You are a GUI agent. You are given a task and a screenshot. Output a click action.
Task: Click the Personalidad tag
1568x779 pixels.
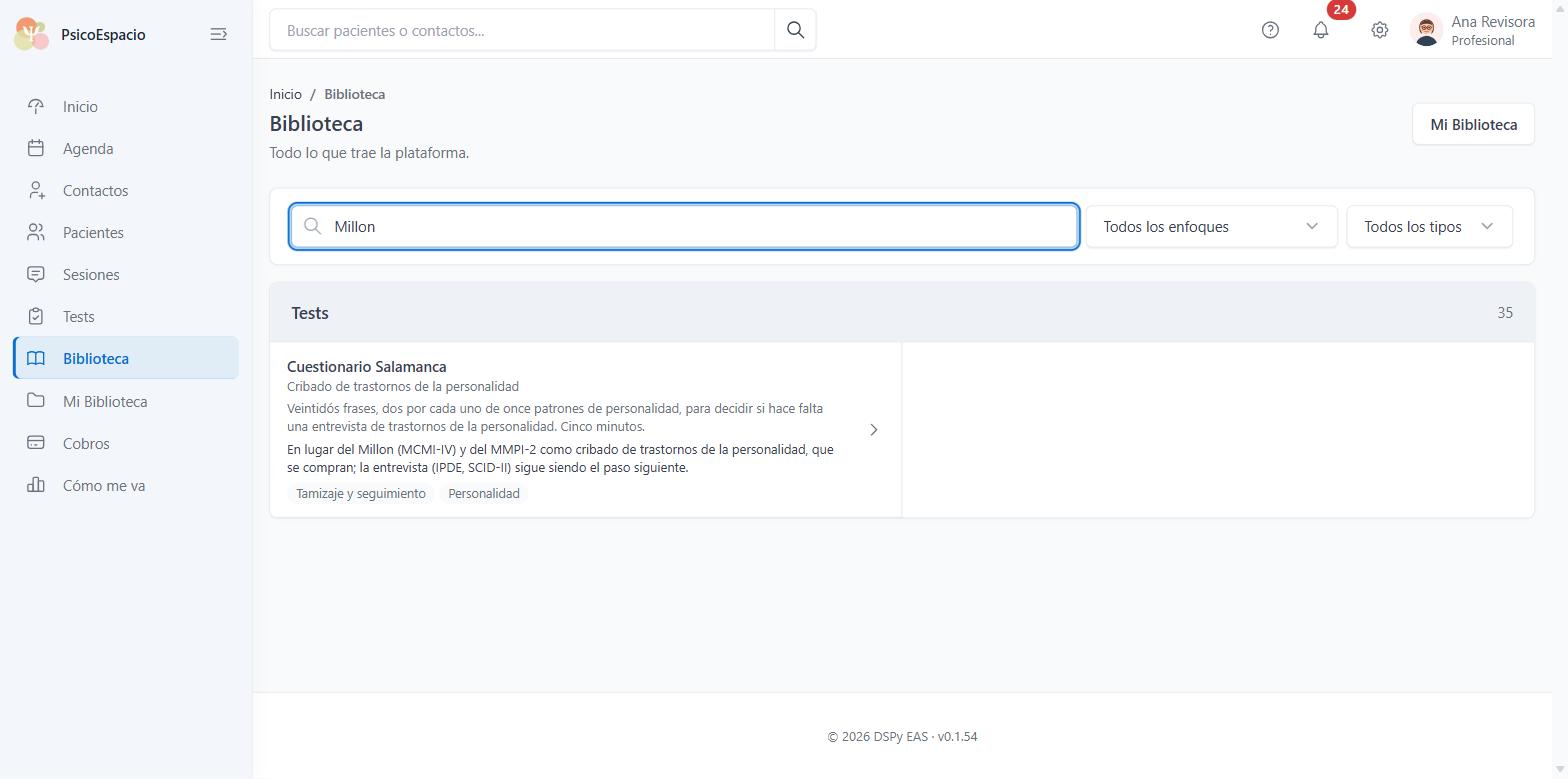(484, 493)
